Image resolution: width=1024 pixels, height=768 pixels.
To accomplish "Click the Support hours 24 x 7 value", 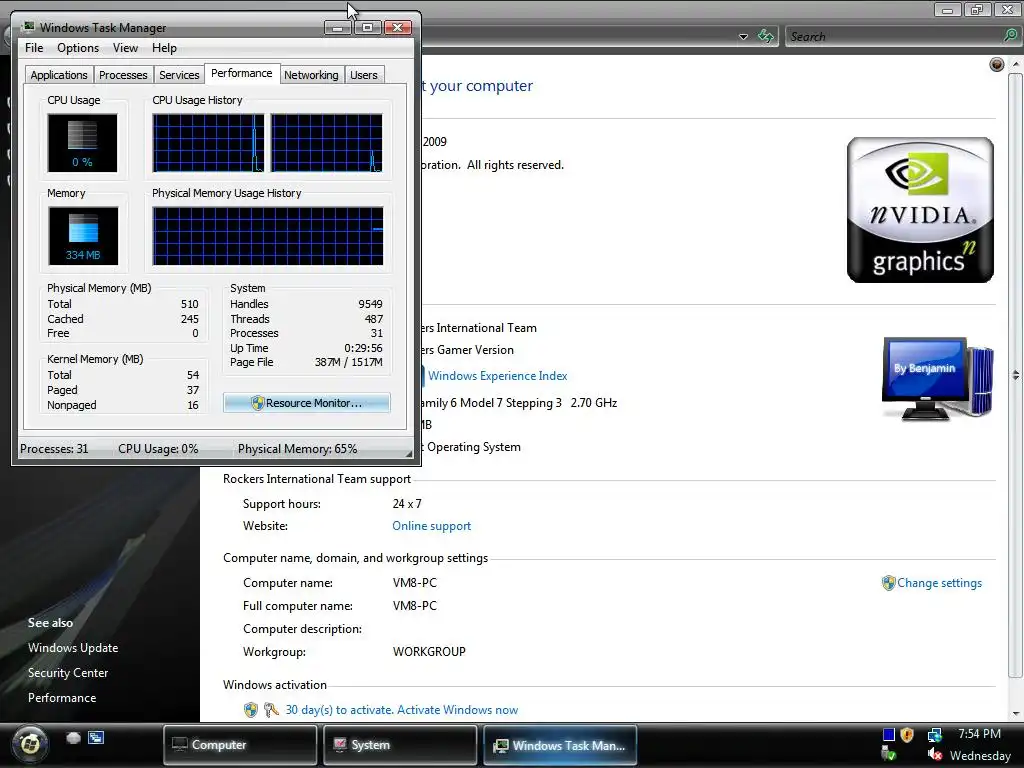I will 407,504.
